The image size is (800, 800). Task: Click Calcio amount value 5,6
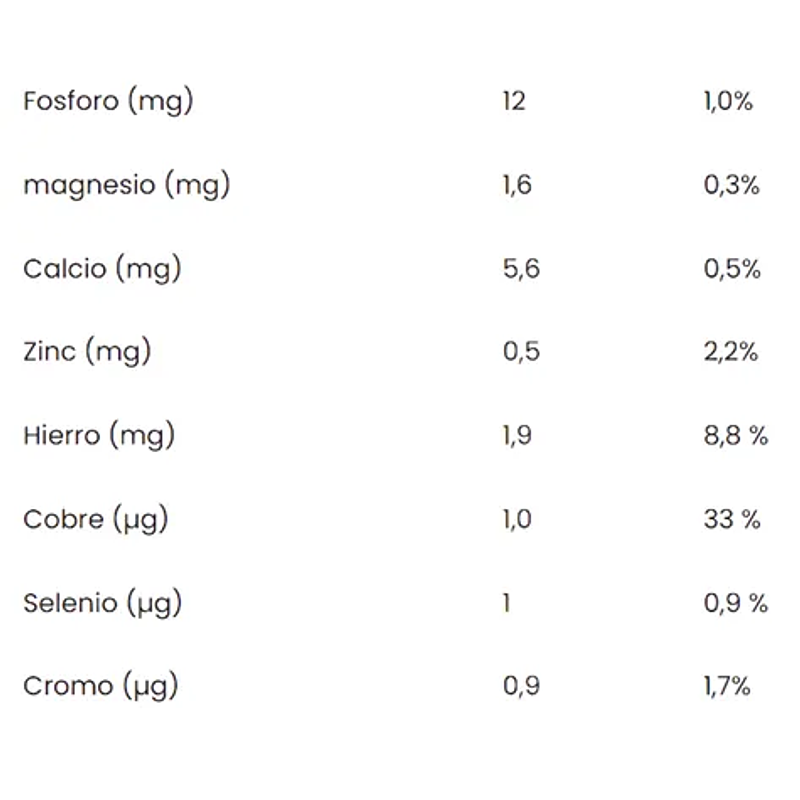pos(520,269)
